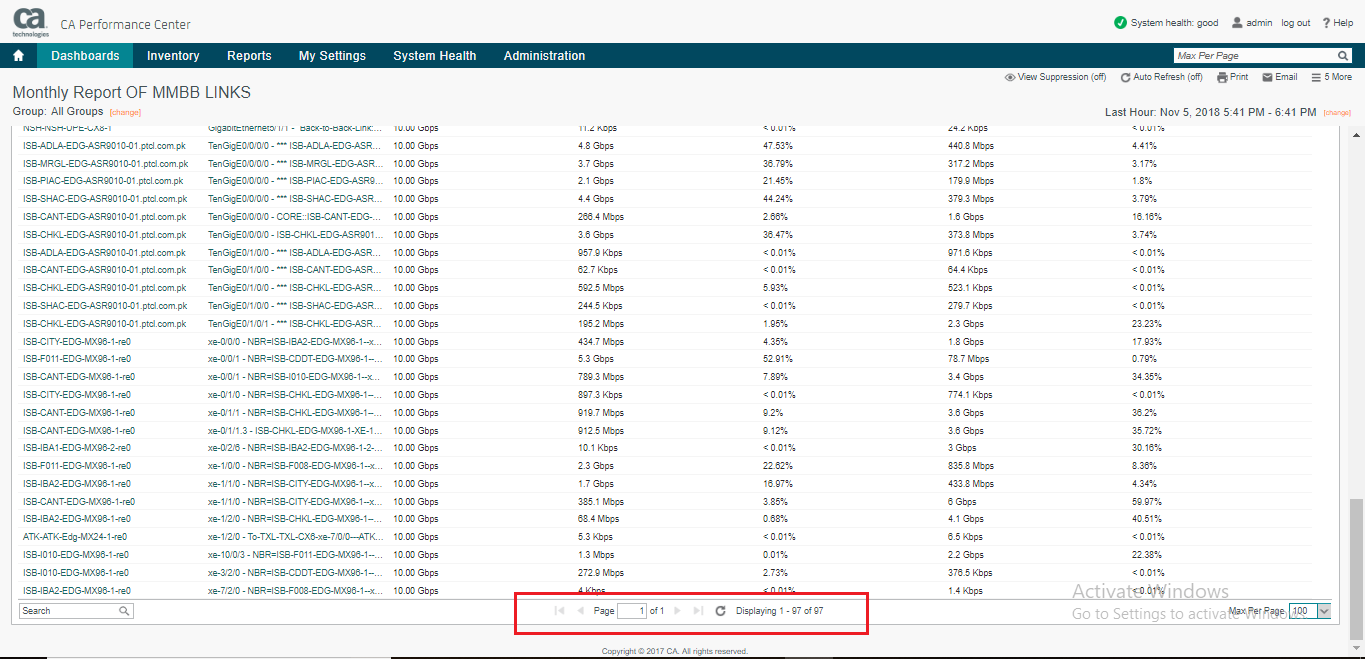Open the Reports menu
The image size is (1365, 659).
249,56
